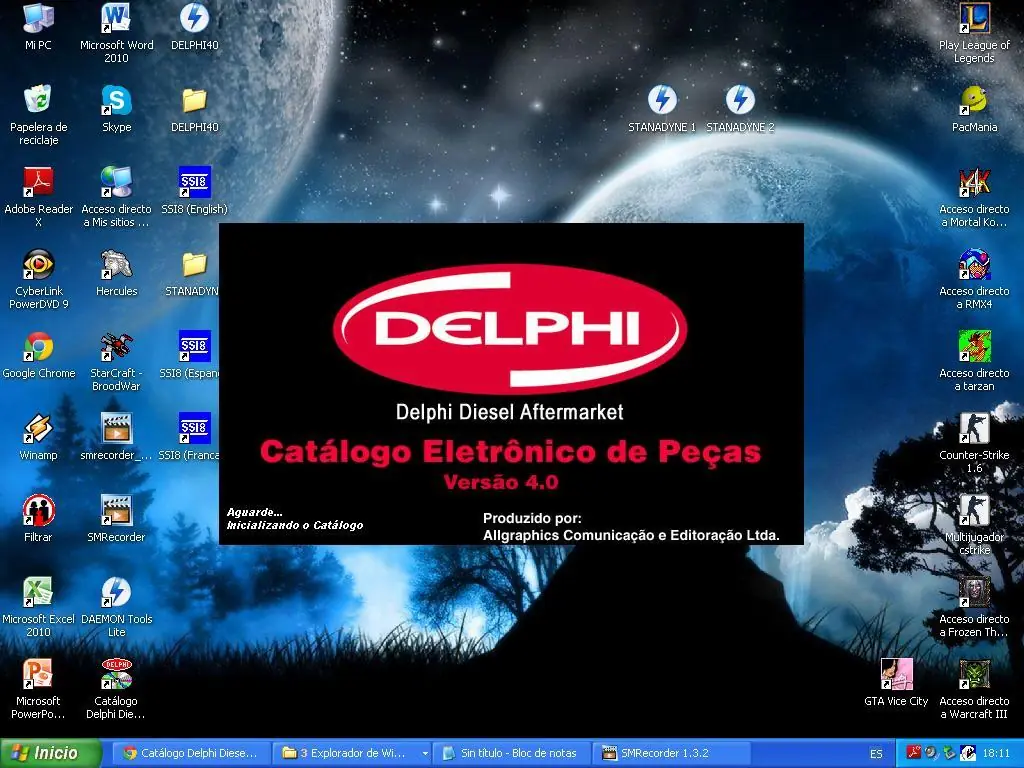
Task: Select the PacMania desktop shortcut
Action: 974,108
